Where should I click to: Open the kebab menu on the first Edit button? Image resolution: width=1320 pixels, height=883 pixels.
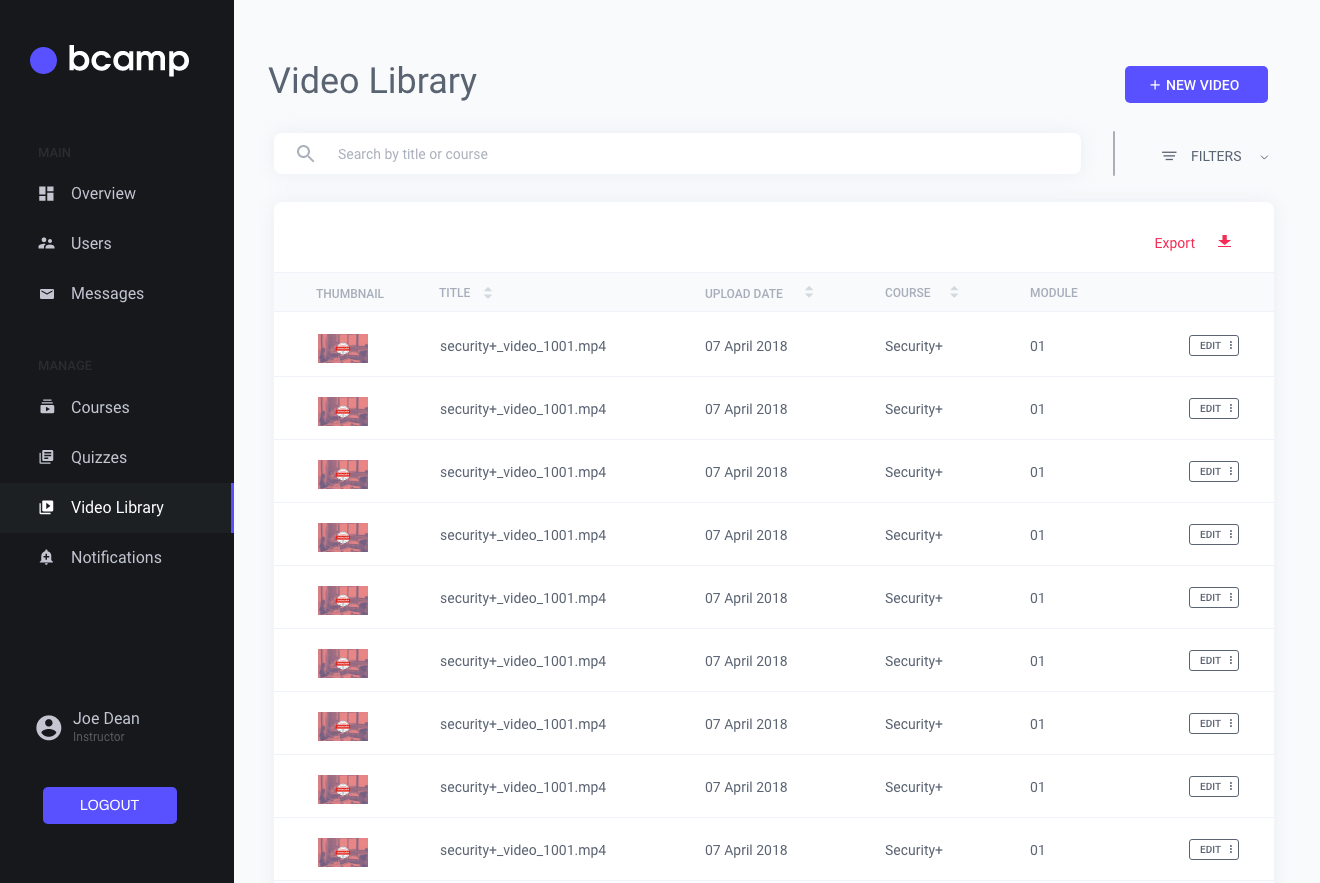coord(1230,345)
